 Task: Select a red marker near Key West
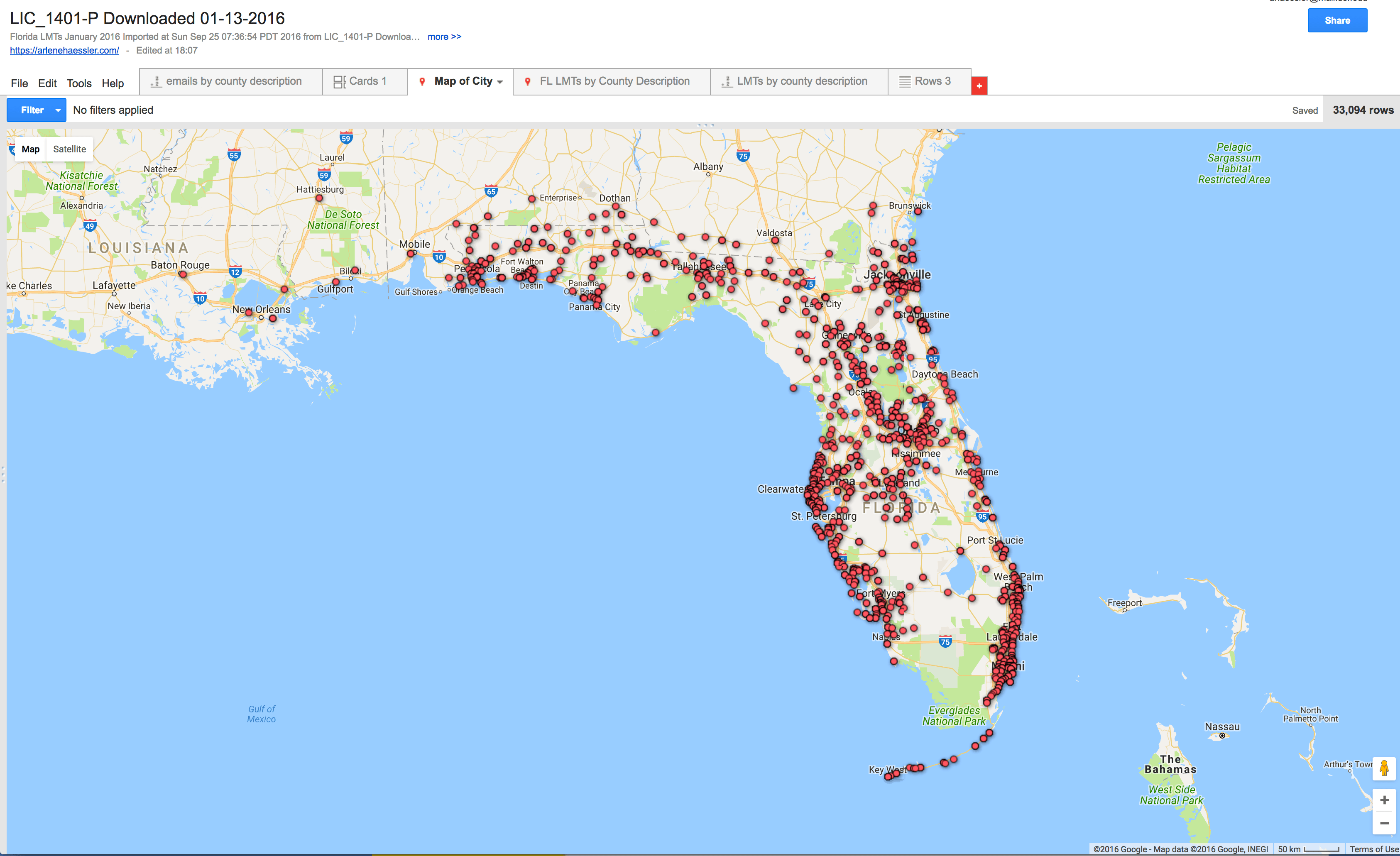pos(915,768)
